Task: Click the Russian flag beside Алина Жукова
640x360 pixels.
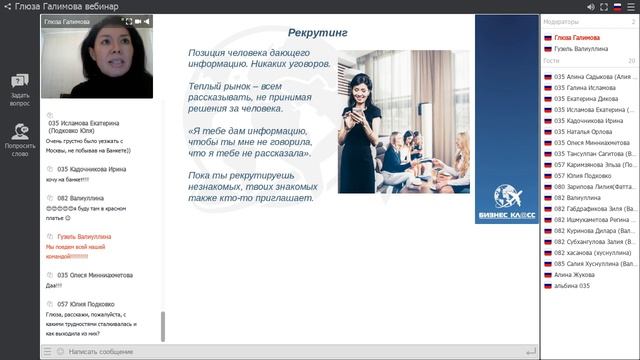Action: point(548,275)
